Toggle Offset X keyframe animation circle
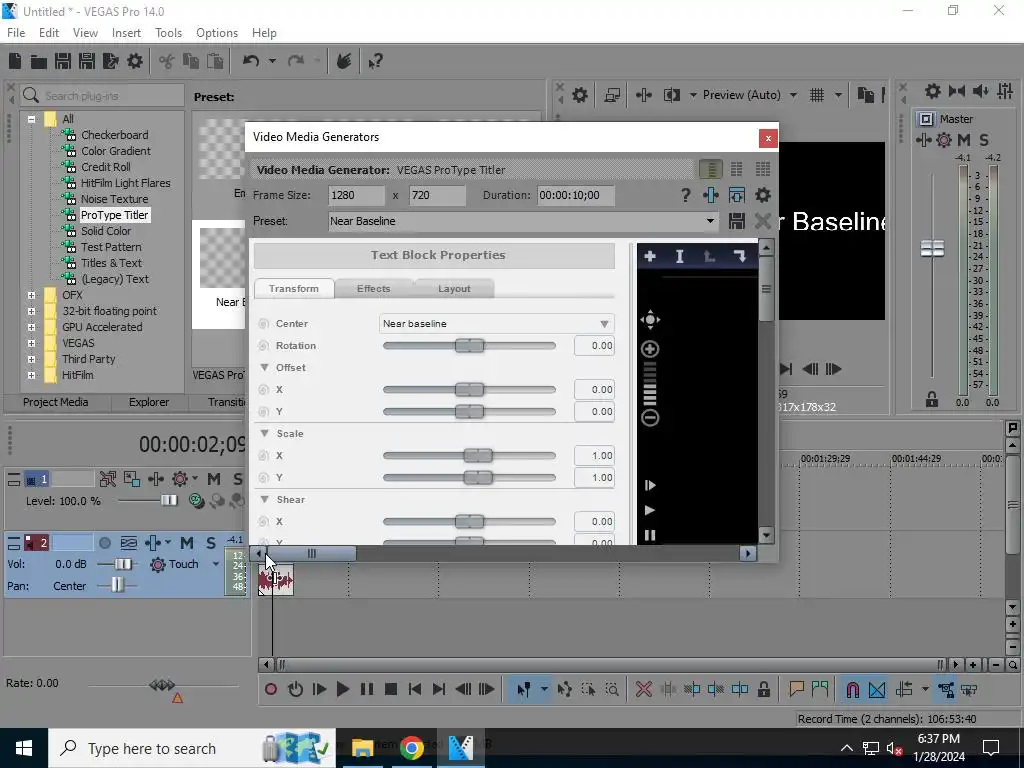1024x768 pixels. (x=264, y=390)
